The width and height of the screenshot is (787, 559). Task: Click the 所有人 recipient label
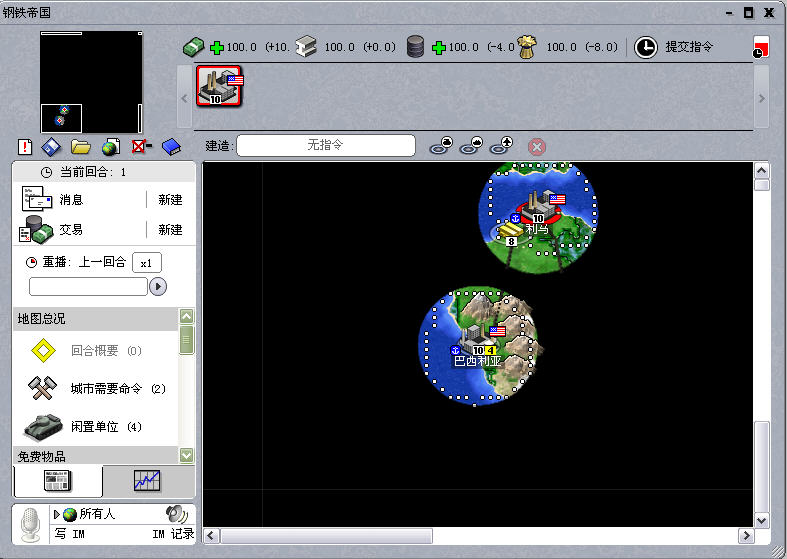point(97,514)
